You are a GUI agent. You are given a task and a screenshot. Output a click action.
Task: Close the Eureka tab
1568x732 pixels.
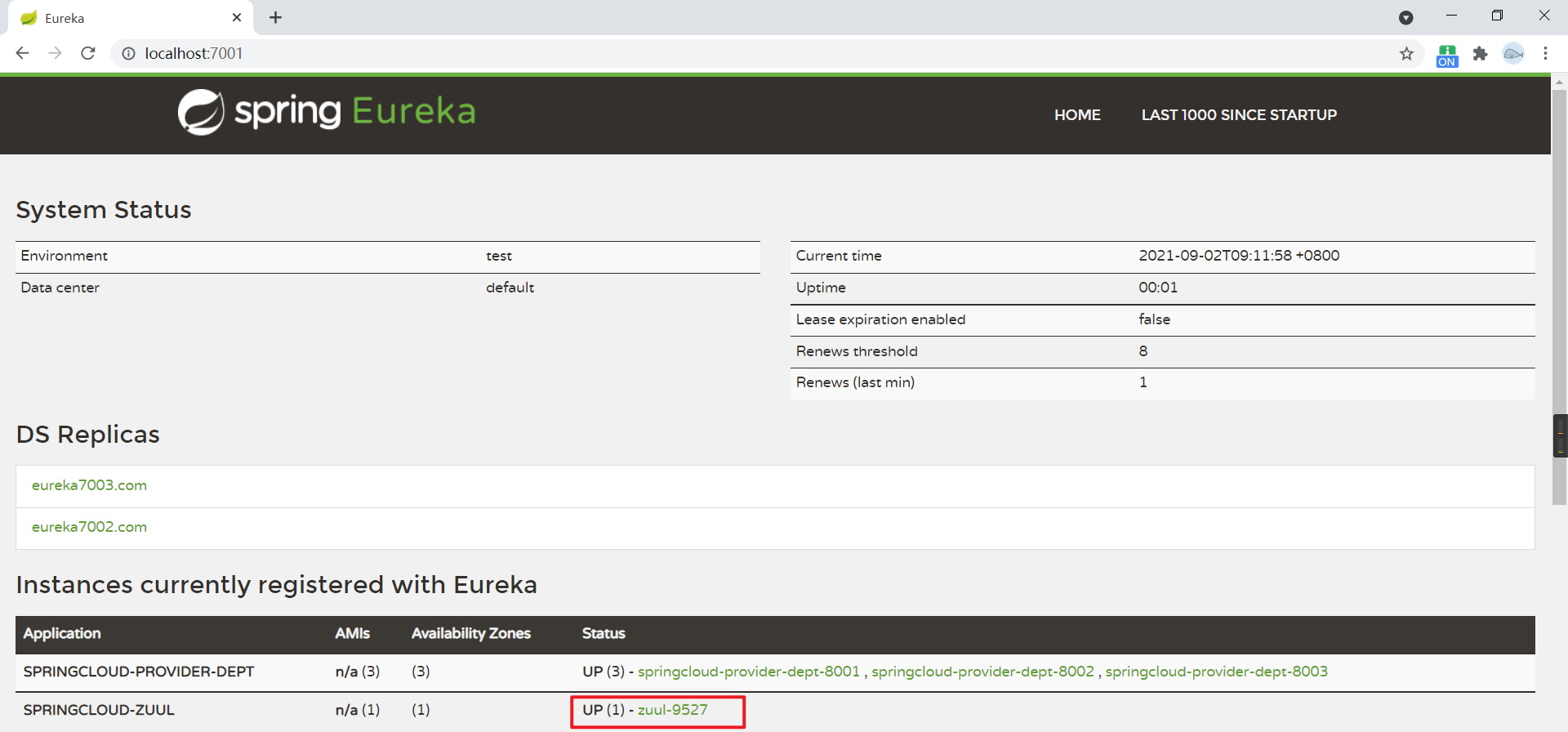[x=237, y=17]
